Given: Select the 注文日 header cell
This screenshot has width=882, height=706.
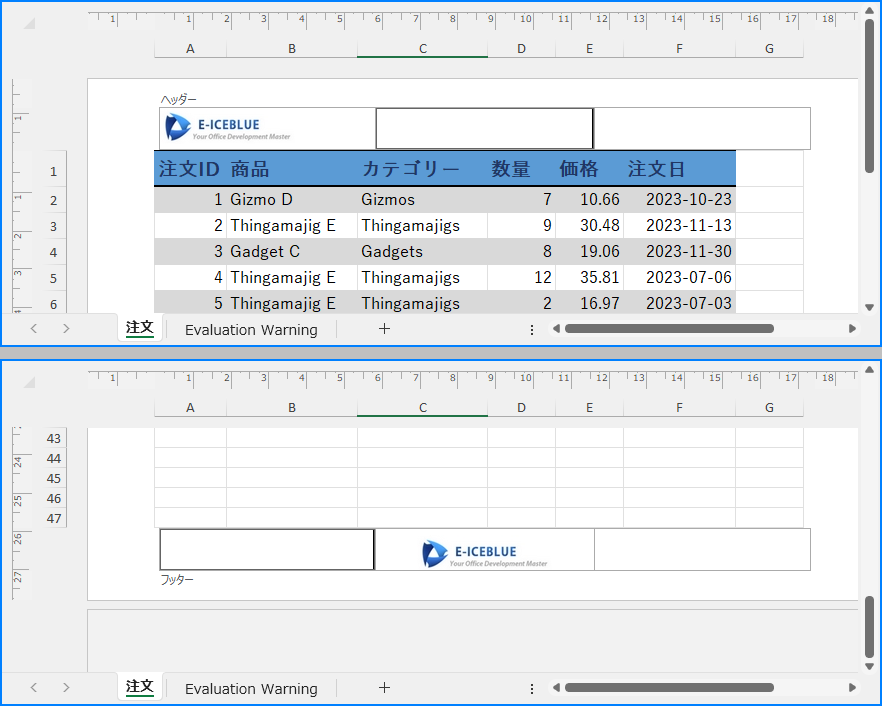Looking at the screenshot, I should 679,169.
